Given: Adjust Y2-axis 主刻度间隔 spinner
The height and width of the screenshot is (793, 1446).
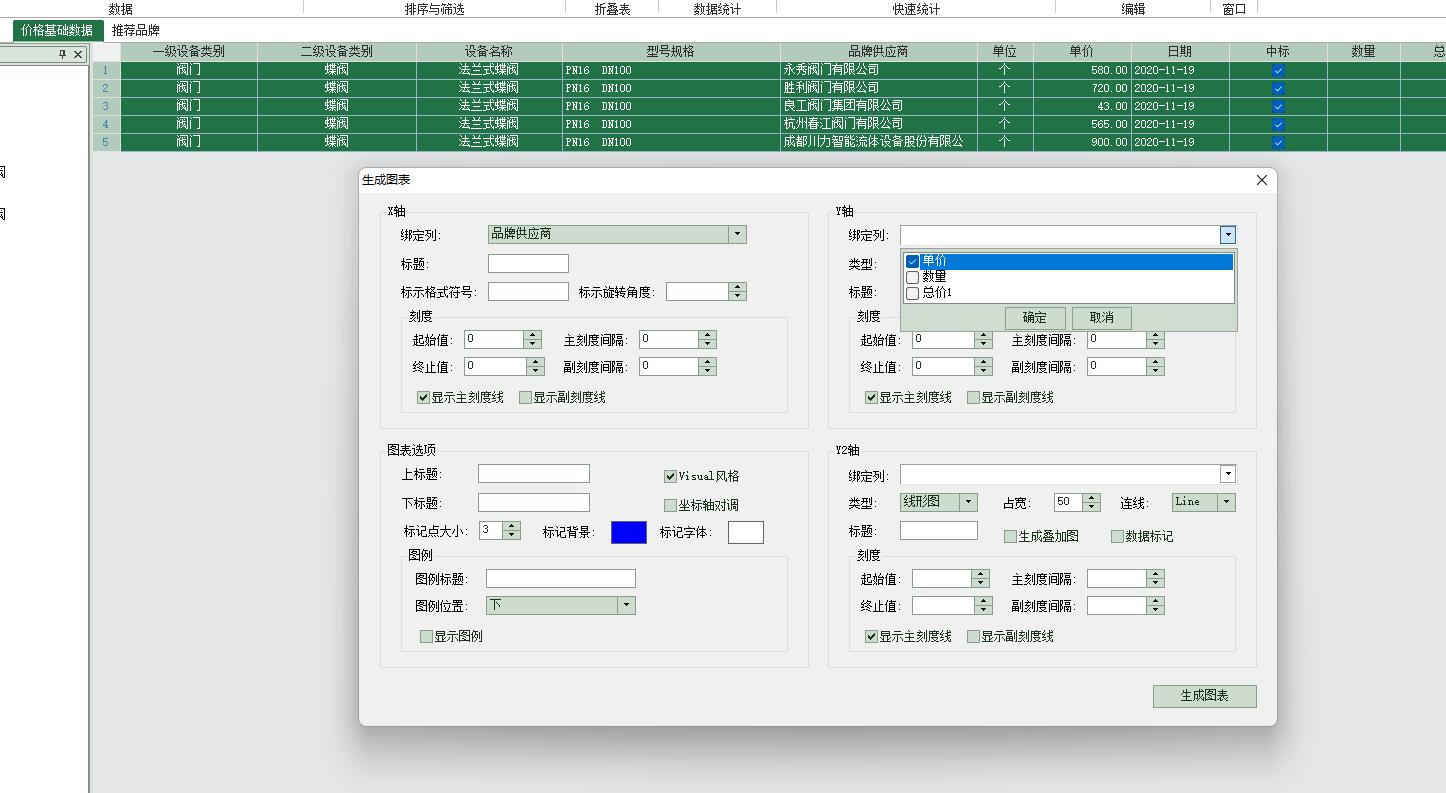Looking at the screenshot, I should click(x=1156, y=579).
